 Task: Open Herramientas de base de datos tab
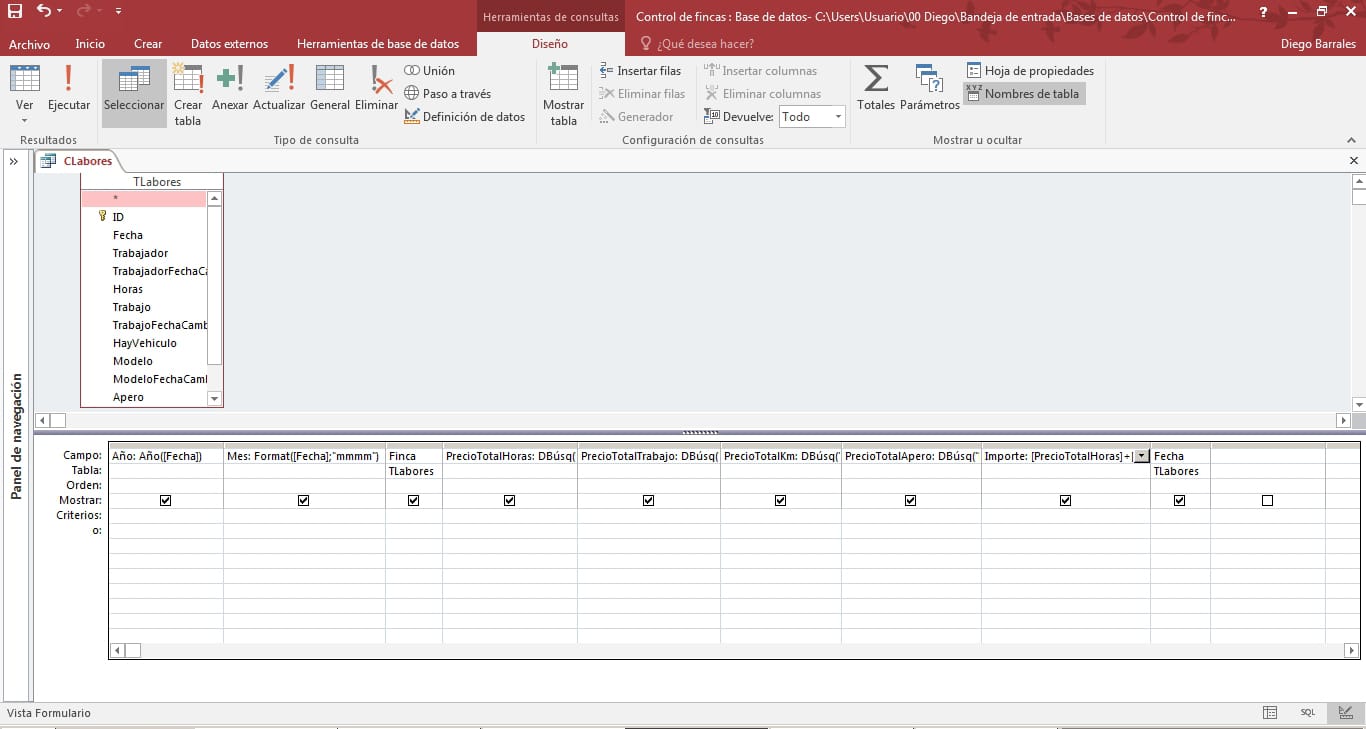click(378, 44)
